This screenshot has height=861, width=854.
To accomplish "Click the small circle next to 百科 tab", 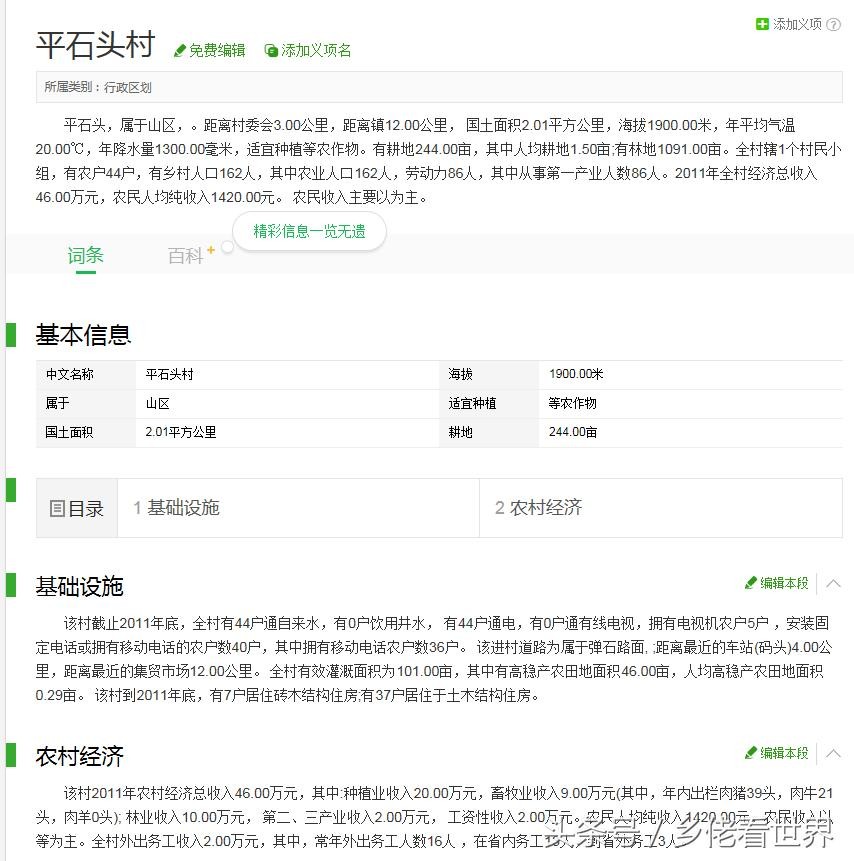I will (227, 247).
